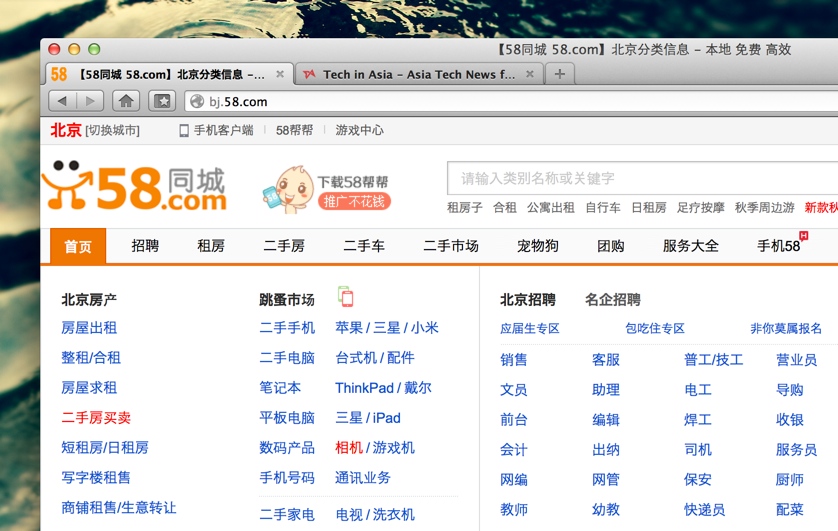Open the 宠物狗 navigation item
838x531 pixels.
click(538, 246)
